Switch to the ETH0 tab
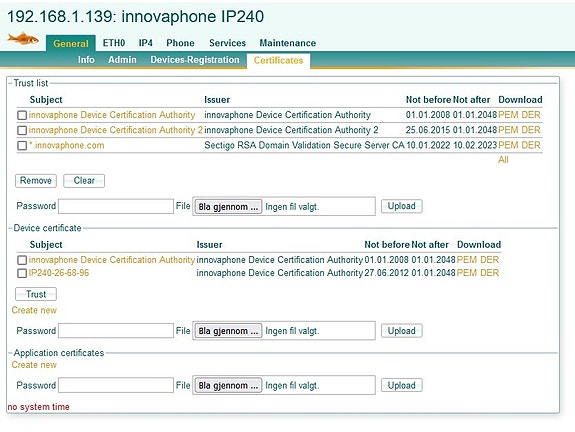This screenshot has height=432, width=575. coord(114,43)
